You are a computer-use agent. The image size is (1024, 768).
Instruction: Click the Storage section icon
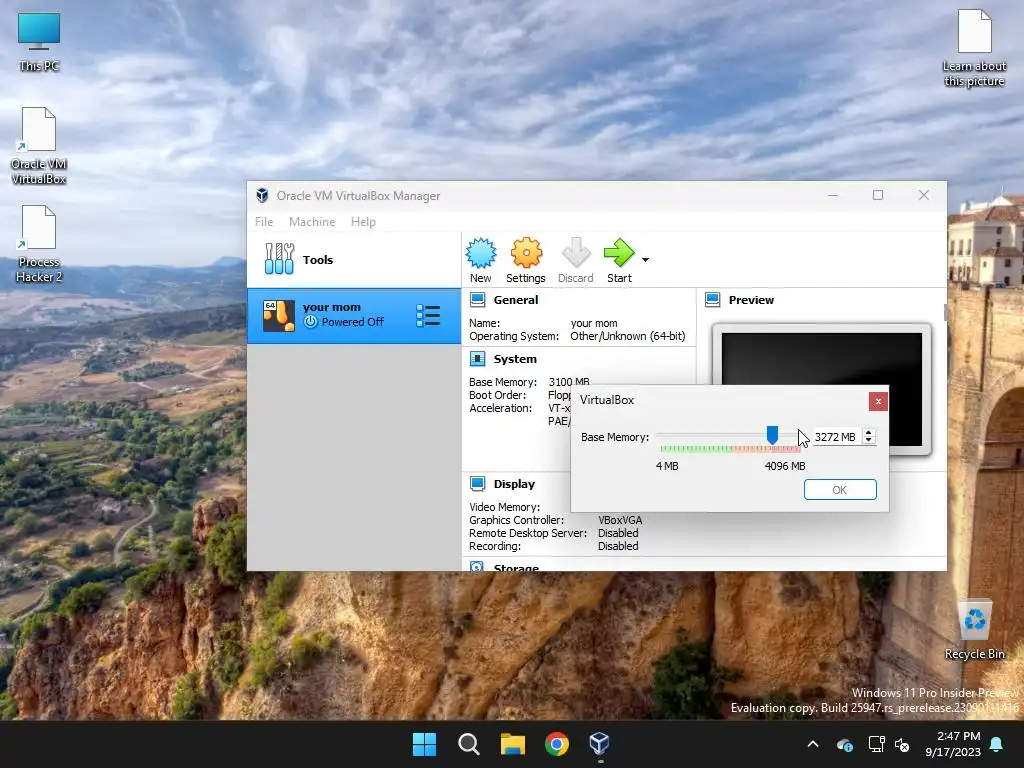tap(477, 566)
